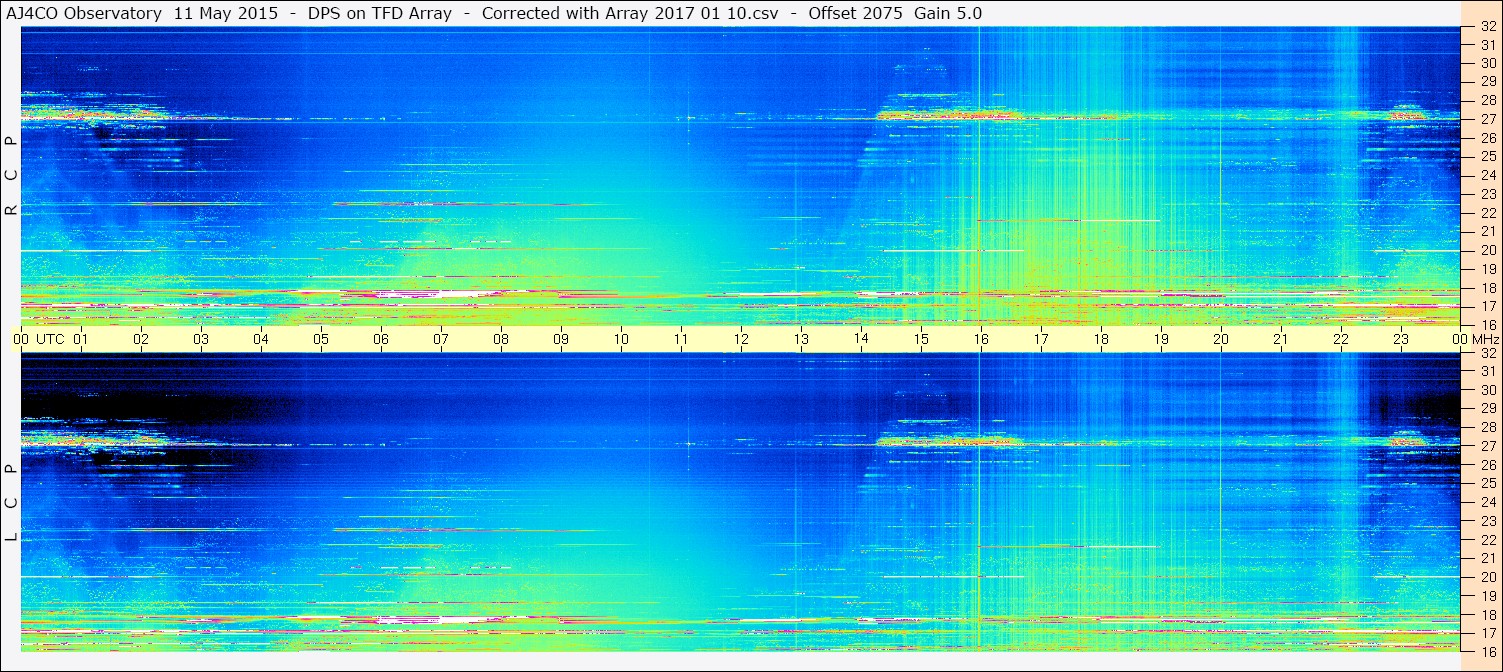The height and width of the screenshot is (672, 1503).
Task: Select hour 21 on the UTC time axis
Action: (x=1281, y=339)
